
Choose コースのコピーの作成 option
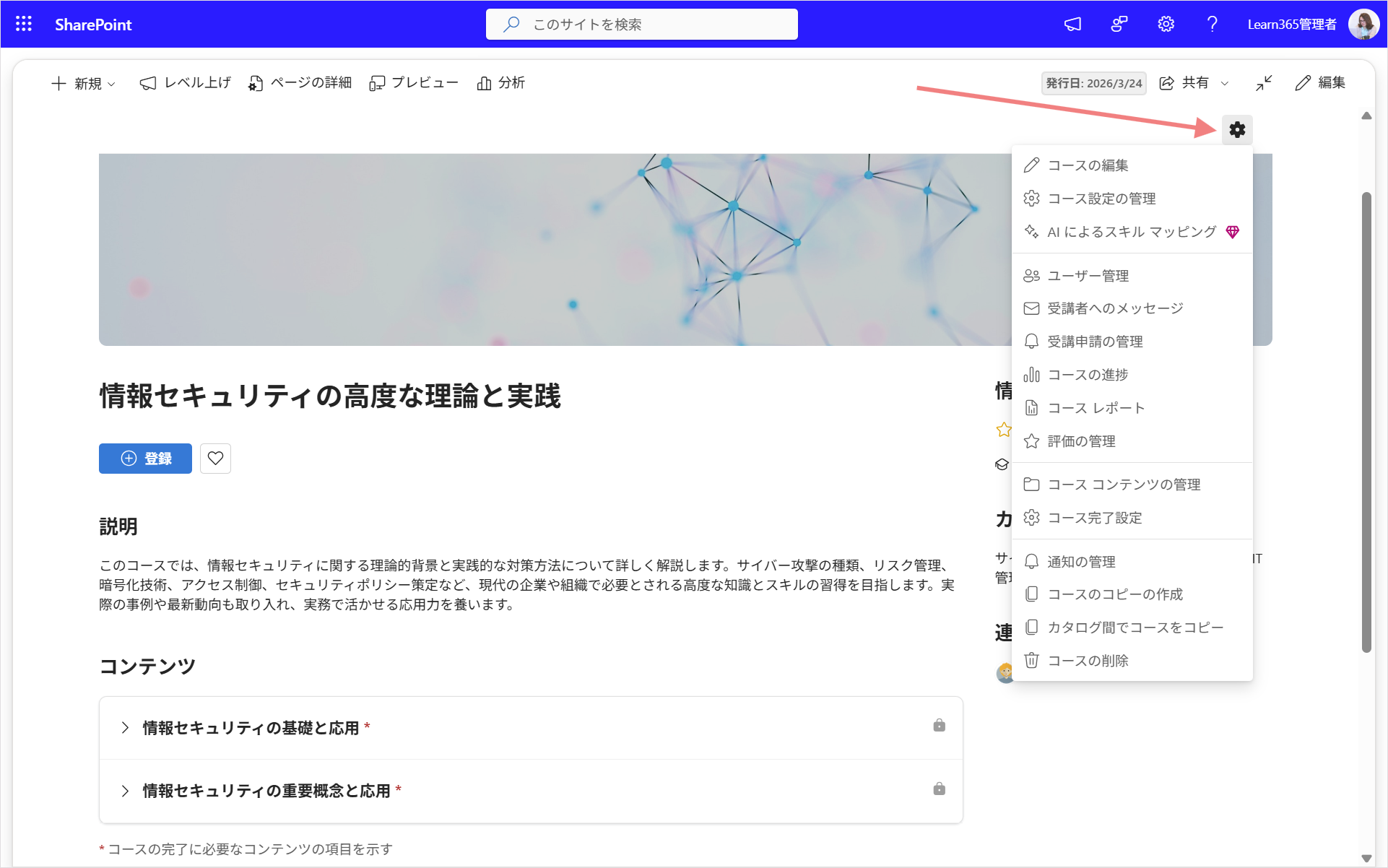coord(1132,594)
